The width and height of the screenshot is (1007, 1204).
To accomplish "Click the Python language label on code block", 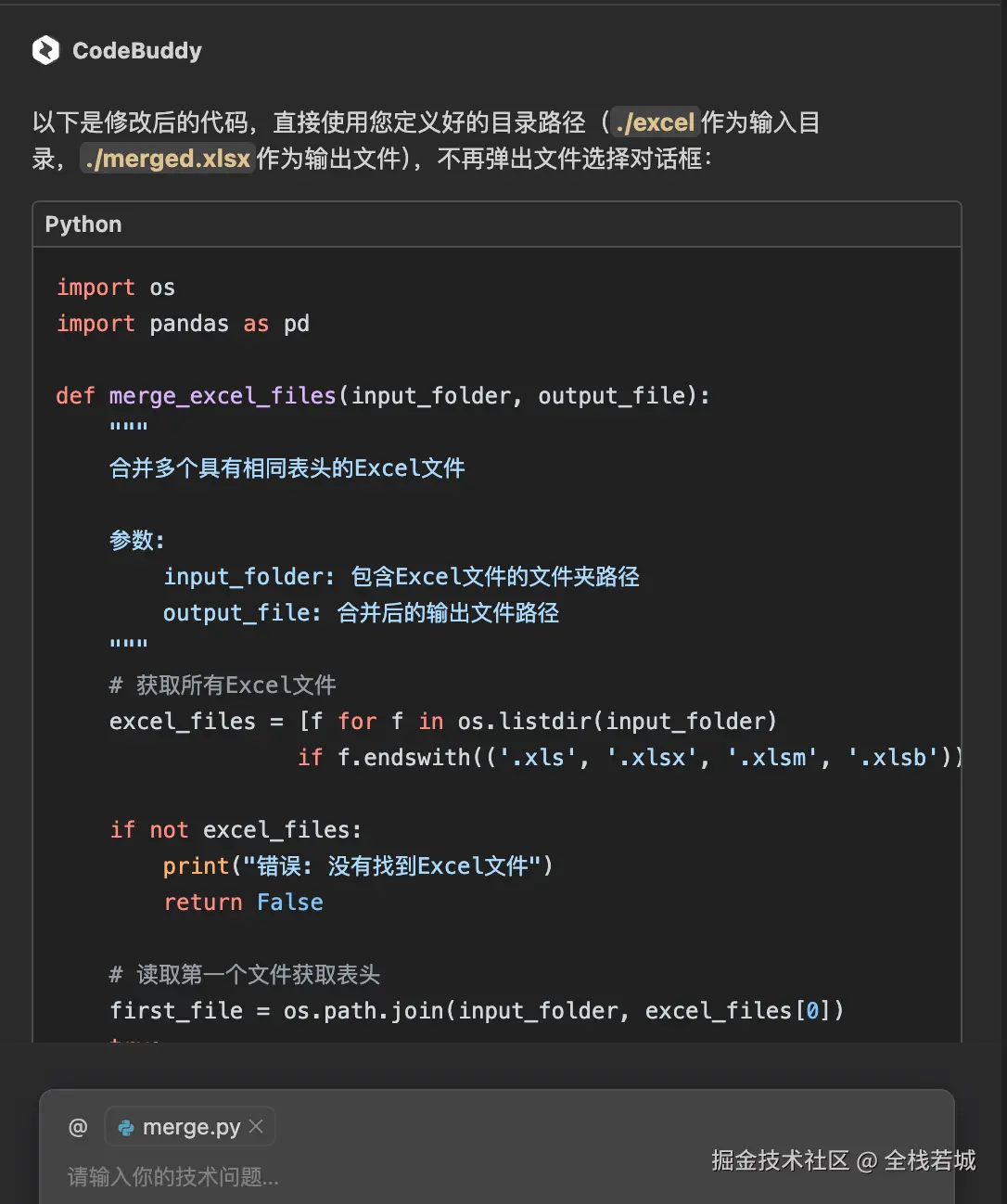I will point(83,224).
